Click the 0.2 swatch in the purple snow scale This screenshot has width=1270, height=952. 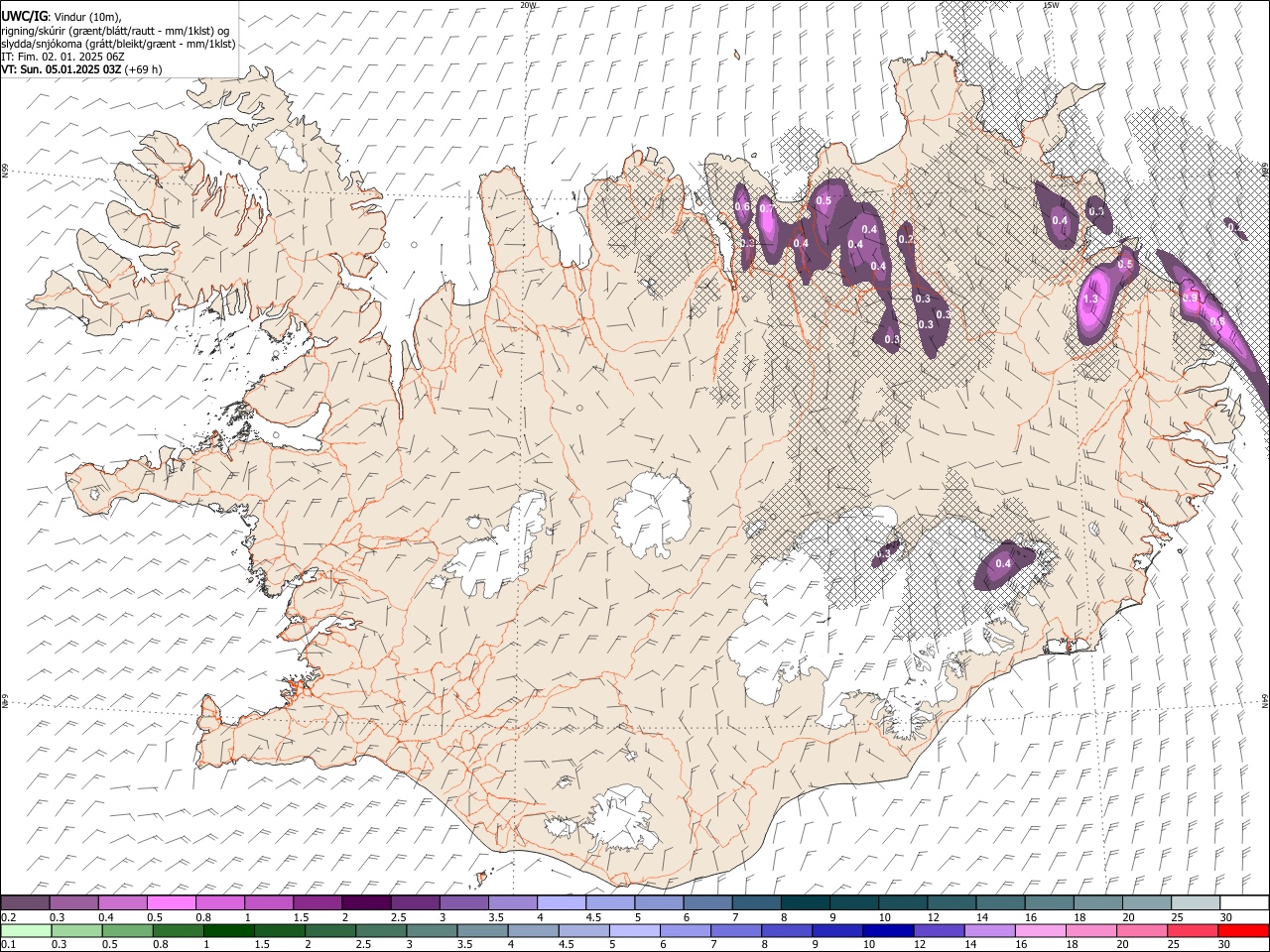coord(26,902)
